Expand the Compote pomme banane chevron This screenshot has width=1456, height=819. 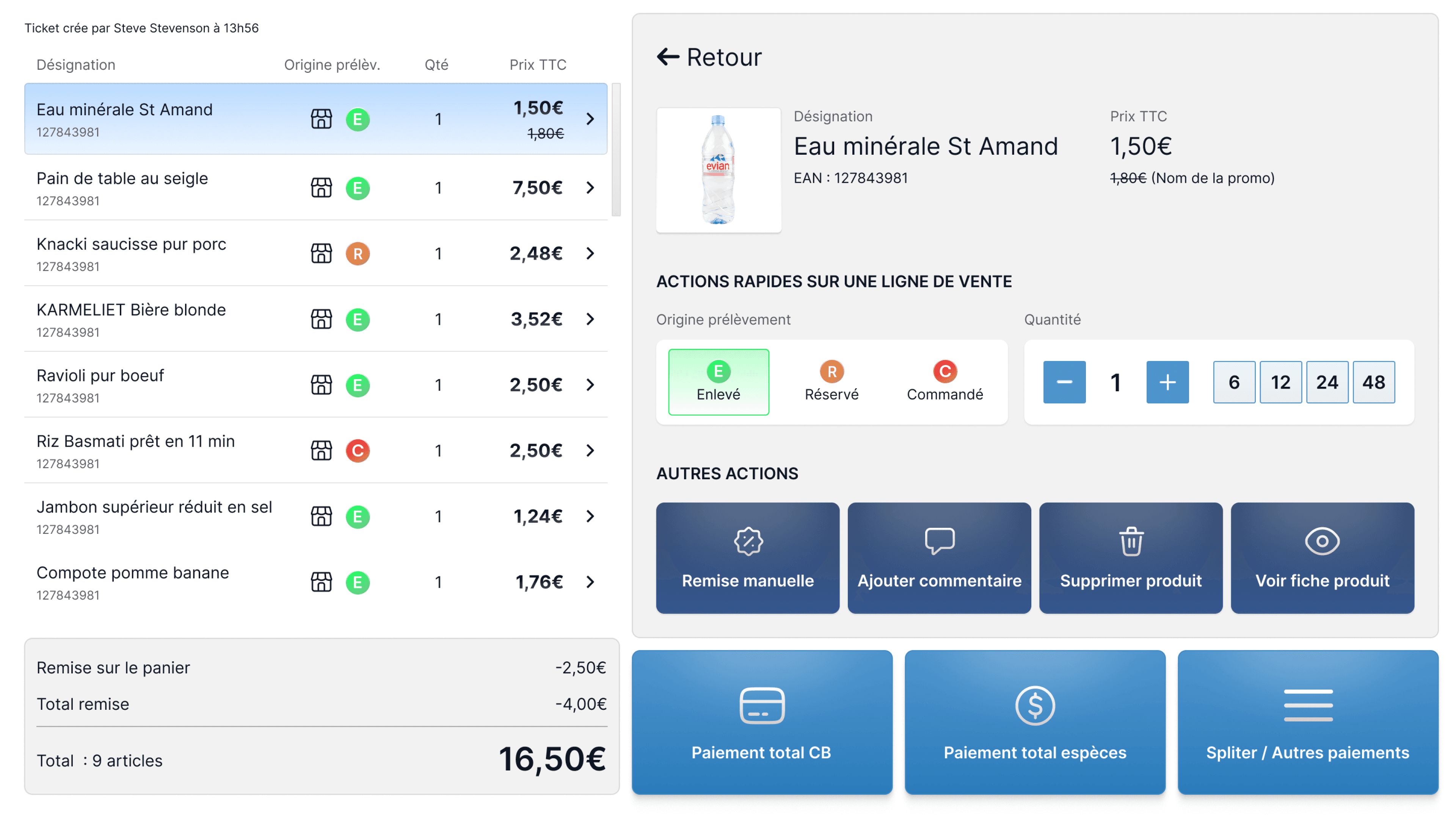pyautogui.click(x=590, y=582)
